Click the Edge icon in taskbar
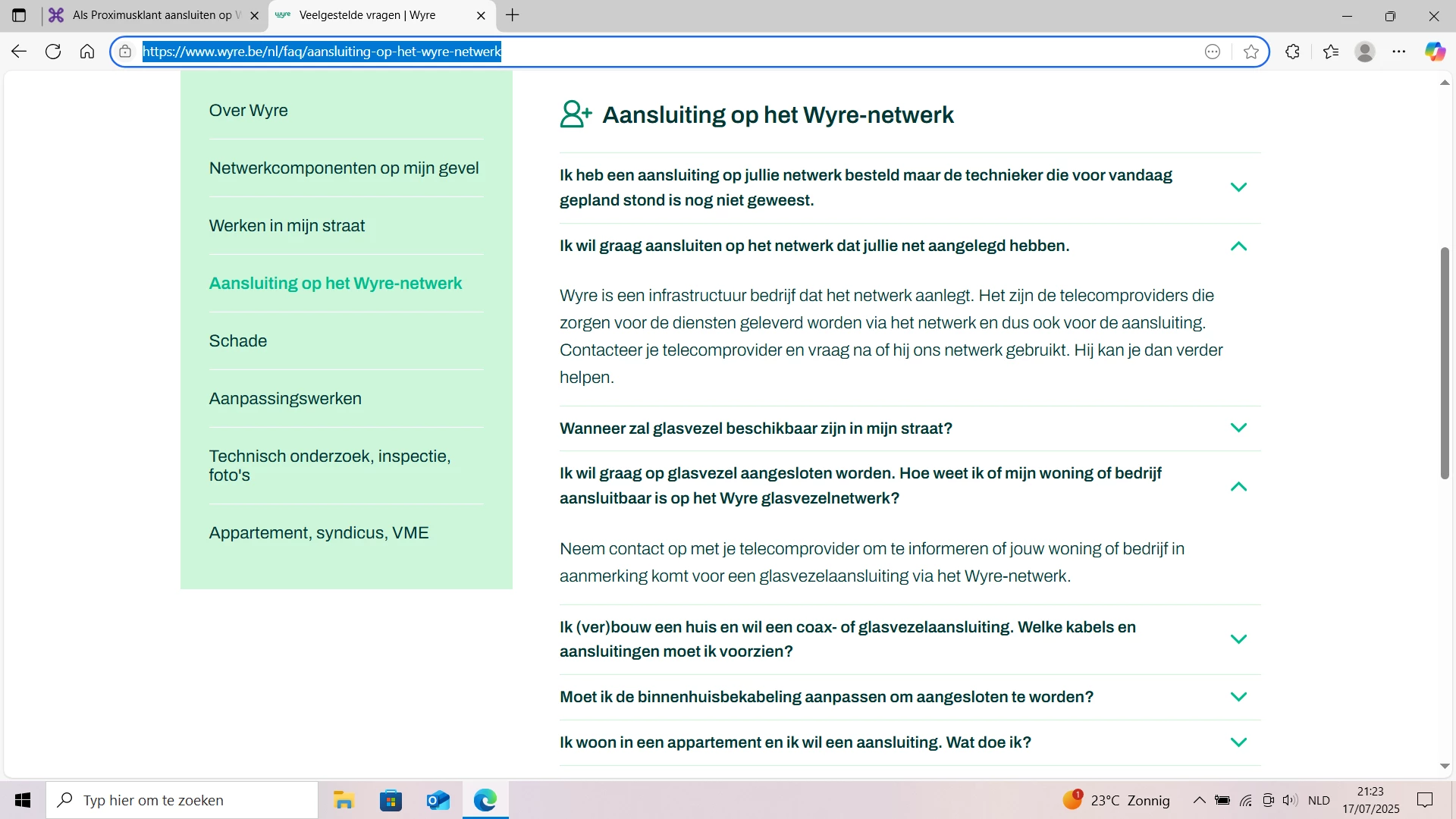The width and height of the screenshot is (1456, 819). [485, 800]
